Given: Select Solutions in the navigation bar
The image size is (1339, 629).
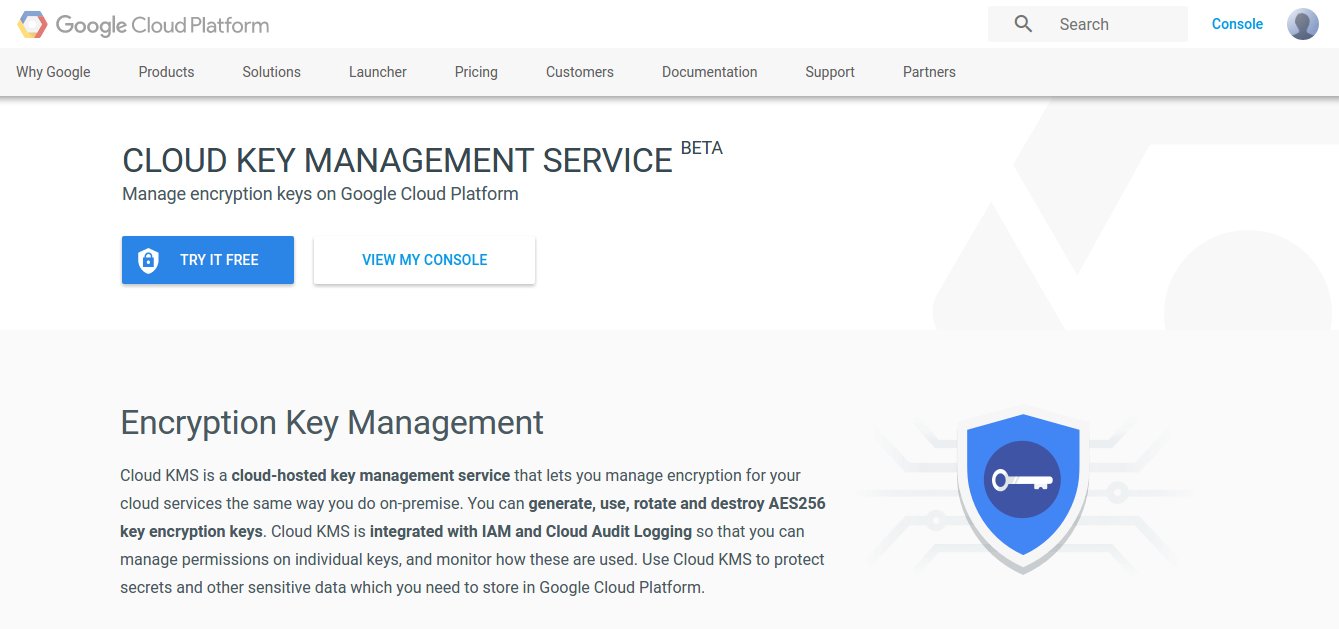Looking at the screenshot, I should 271,72.
